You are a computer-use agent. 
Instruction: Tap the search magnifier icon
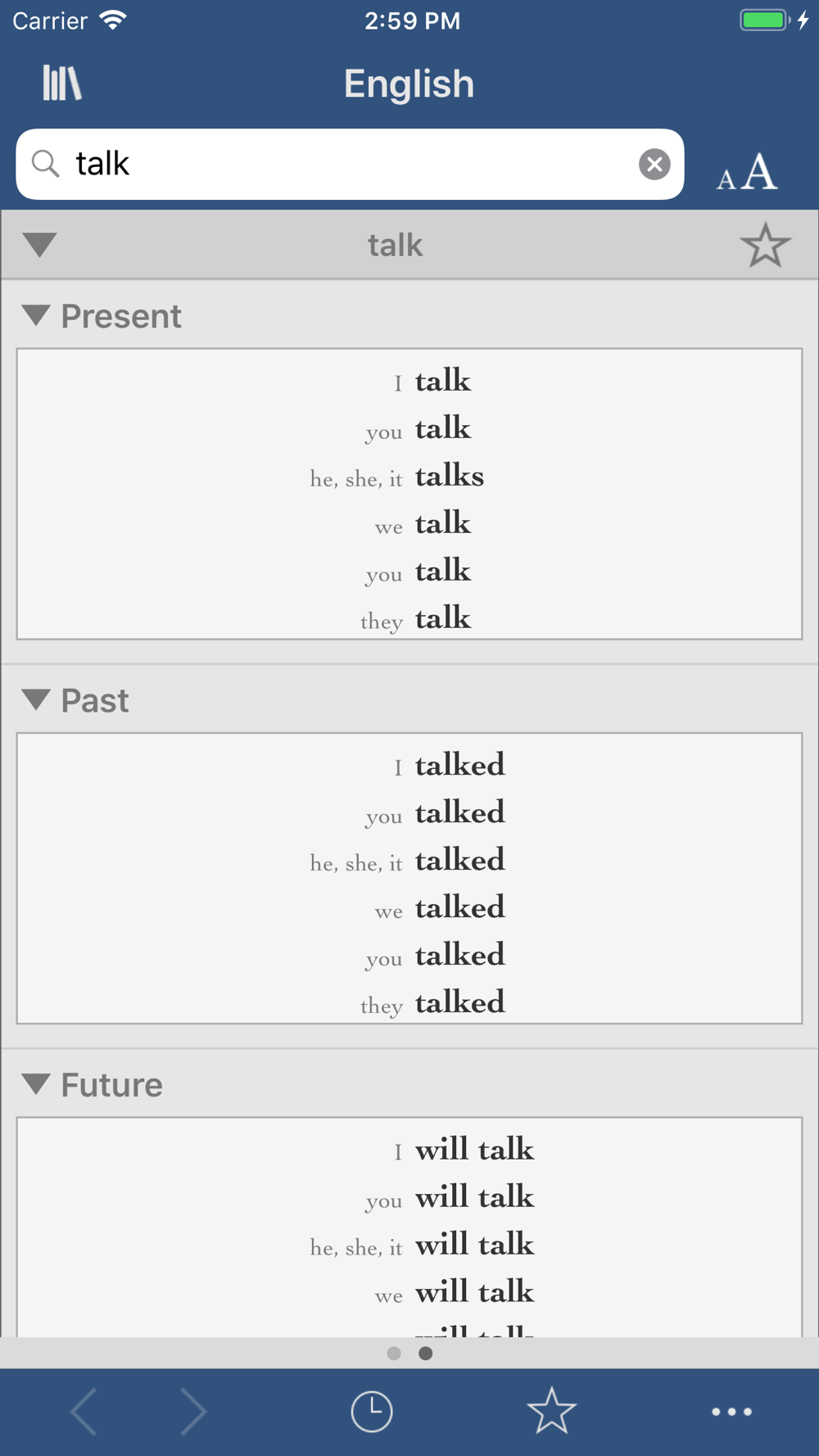pos(45,164)
